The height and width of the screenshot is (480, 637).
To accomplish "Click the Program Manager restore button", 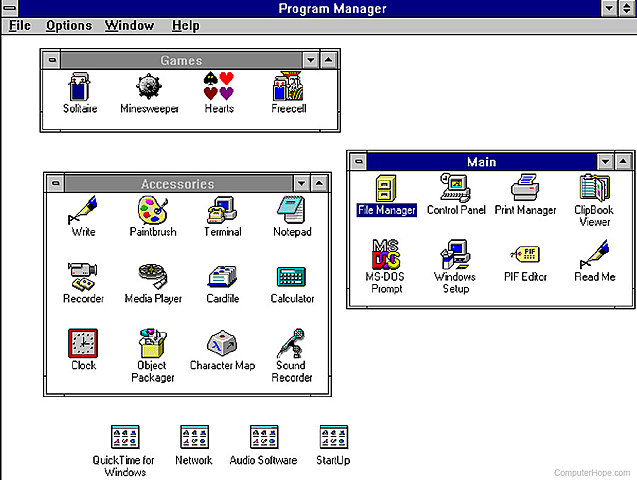I will (627, 8).
